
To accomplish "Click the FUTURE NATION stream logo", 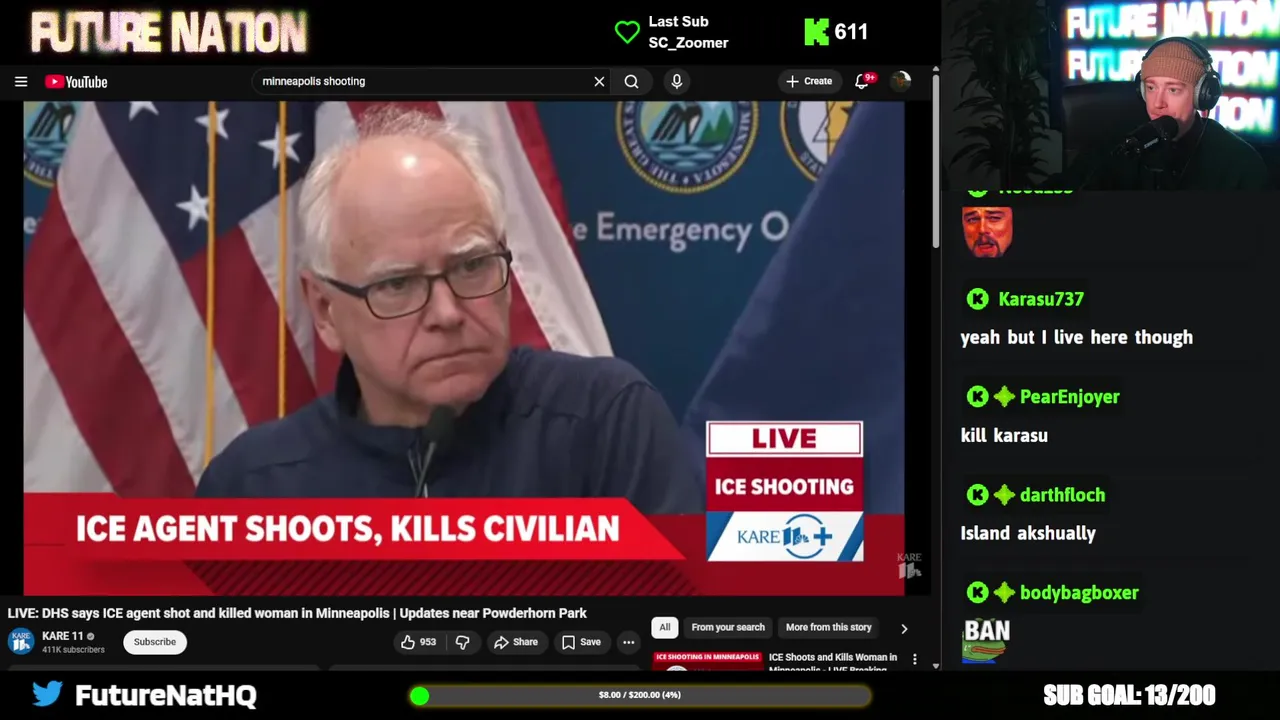I will tap(168, 33).
